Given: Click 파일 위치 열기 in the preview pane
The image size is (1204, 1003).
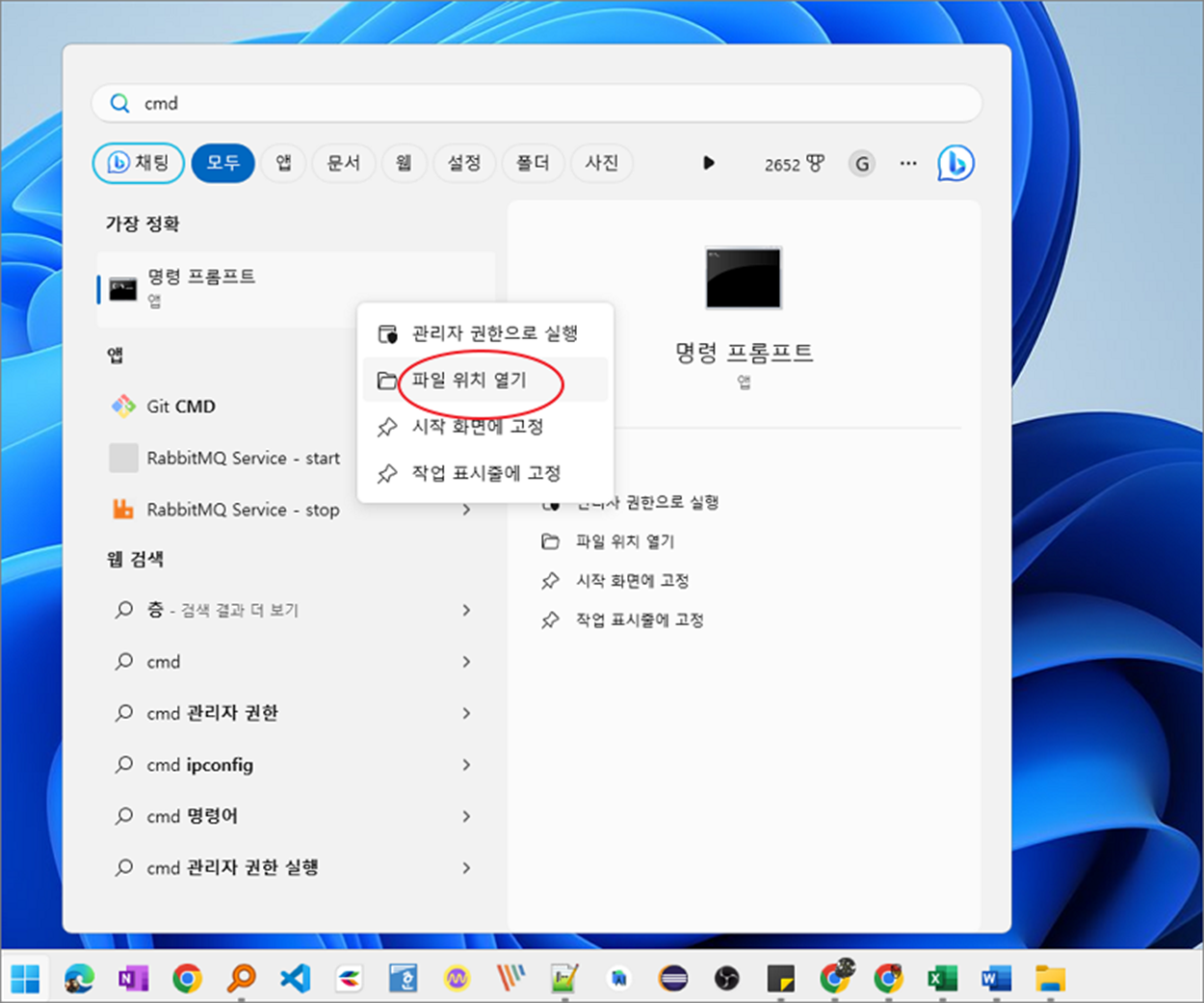Looking at the screenshot, I should pyautogui.click(x=609, y=541).
